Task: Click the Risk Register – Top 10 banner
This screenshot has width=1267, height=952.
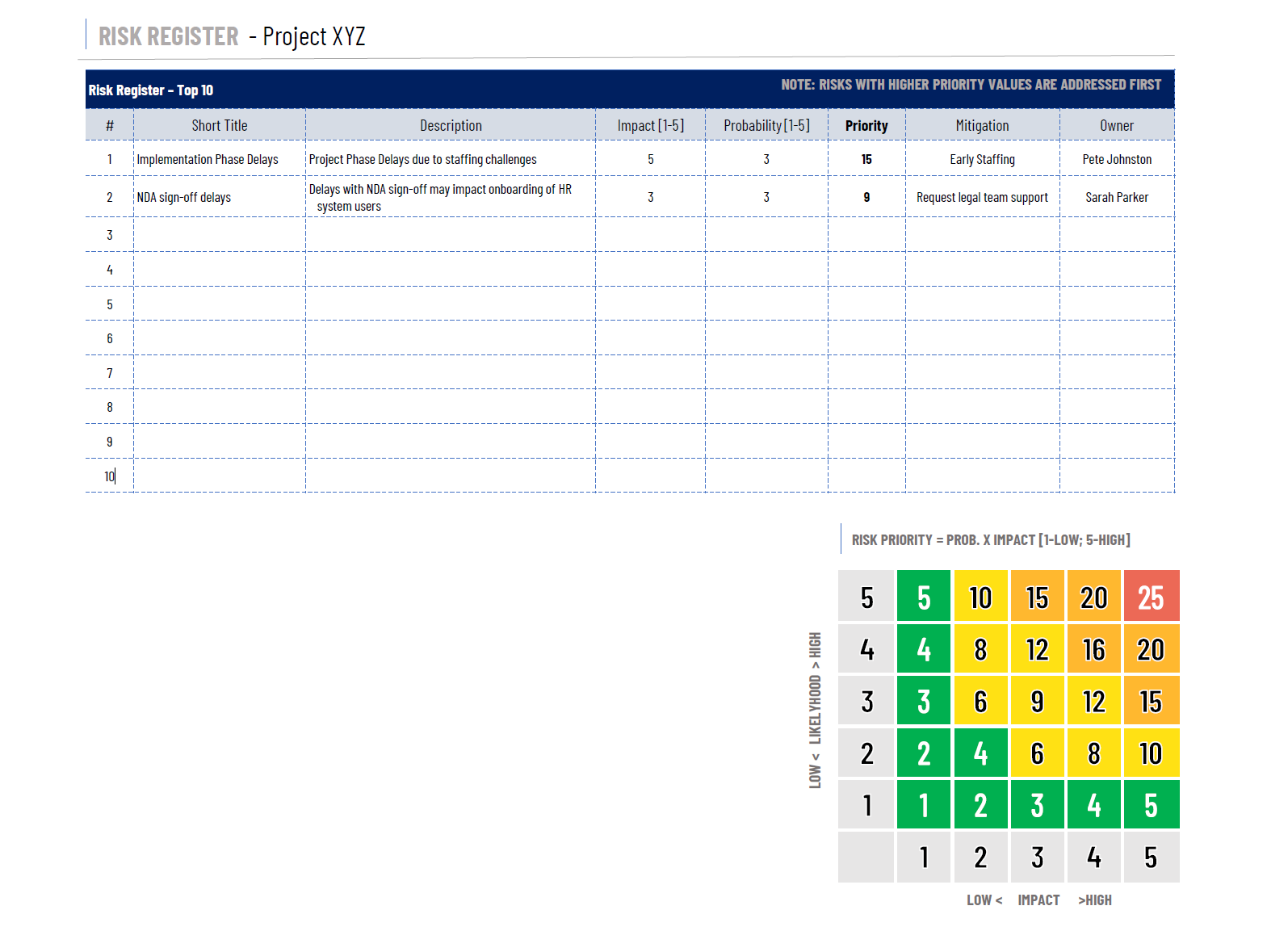Action: click(x=151, y=90)
